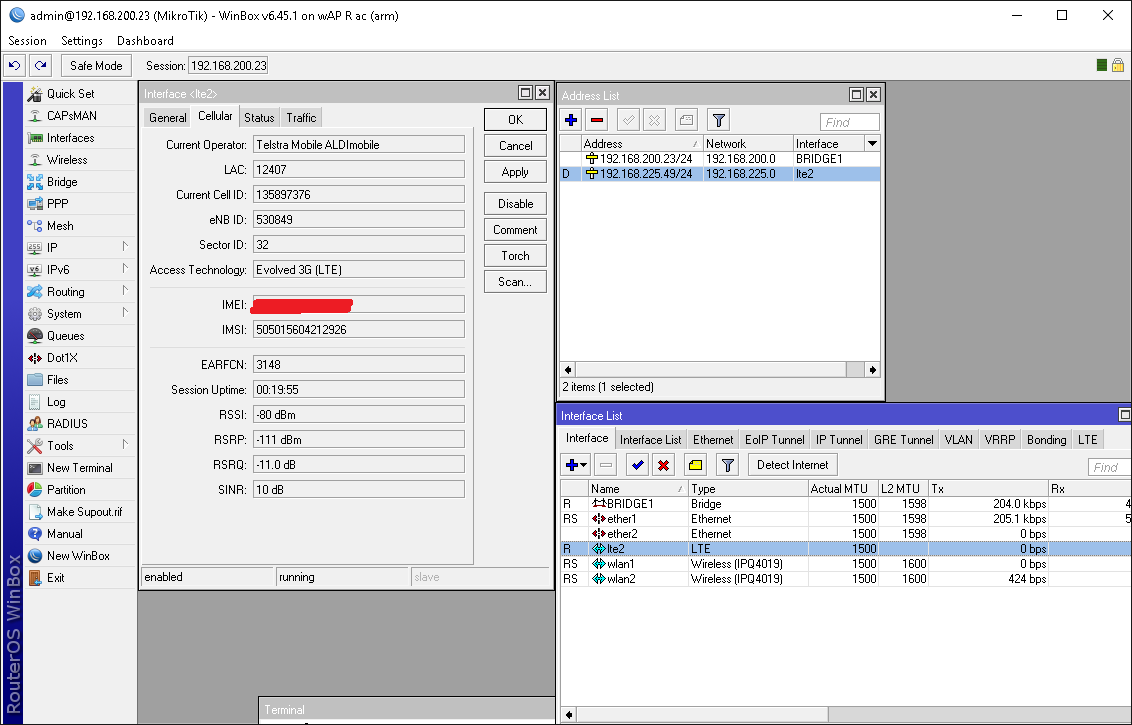Screen dimensions: 1132x725
Task: Switch to the Status tab
Action: (x=259, y=117)
